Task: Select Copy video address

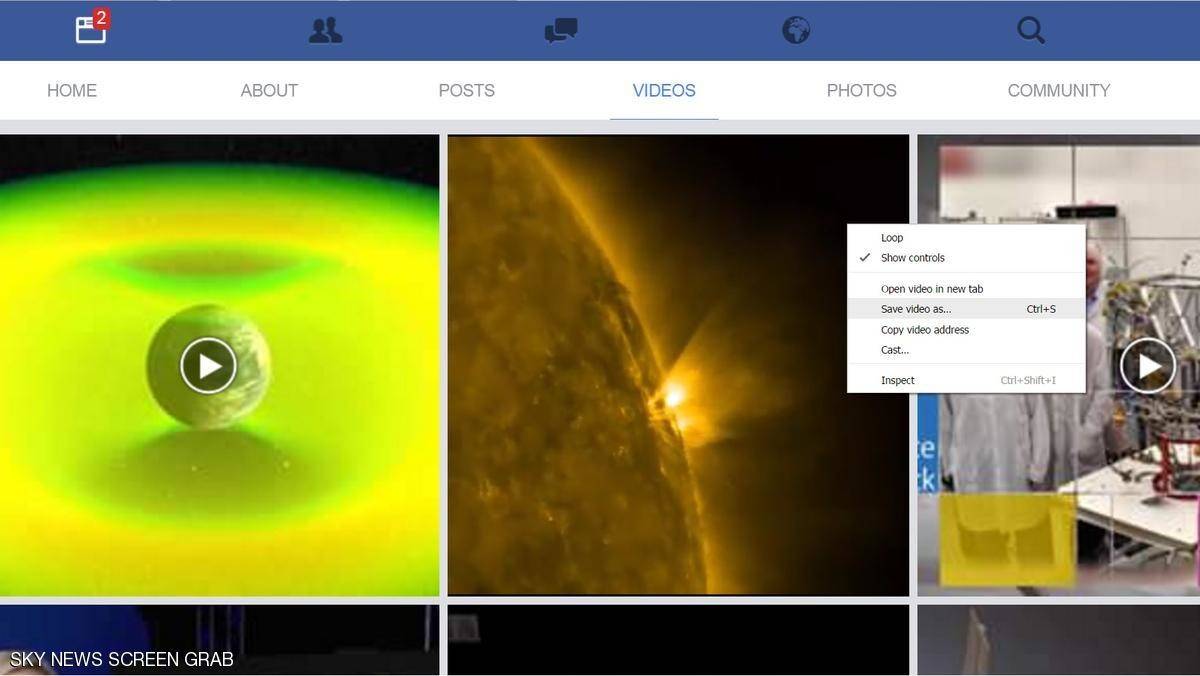Action: [x=966, y=330]
